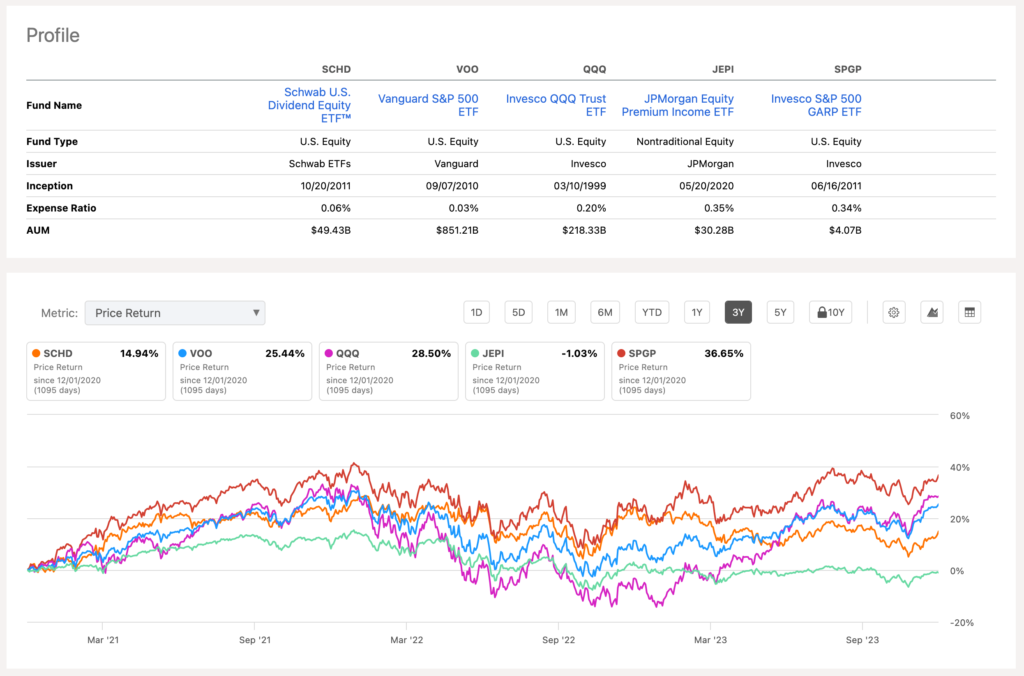Open chart settings gear icon
Image resolution: width=1024 pixels, height=676 pixels.
coord(893,313)
